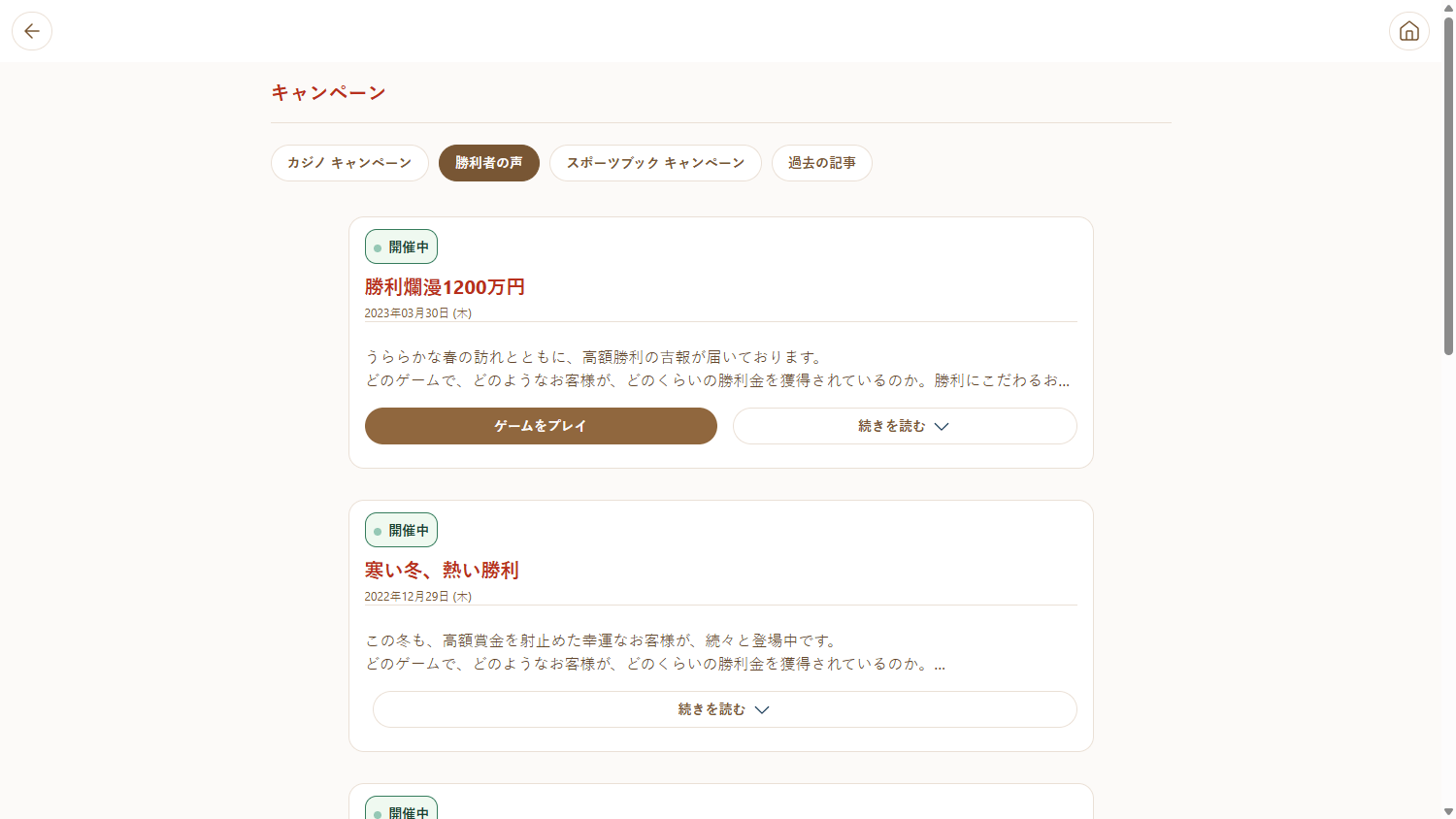Click the ゲームをプレイ button
The image size is (1456, 819).
point(541,426)
